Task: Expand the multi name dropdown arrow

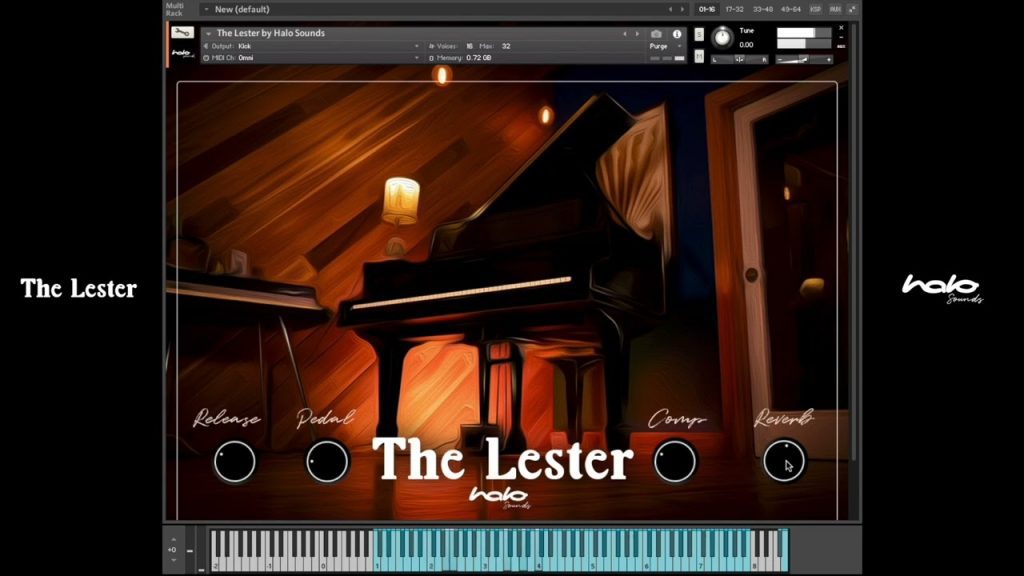Action: [206, 9]
